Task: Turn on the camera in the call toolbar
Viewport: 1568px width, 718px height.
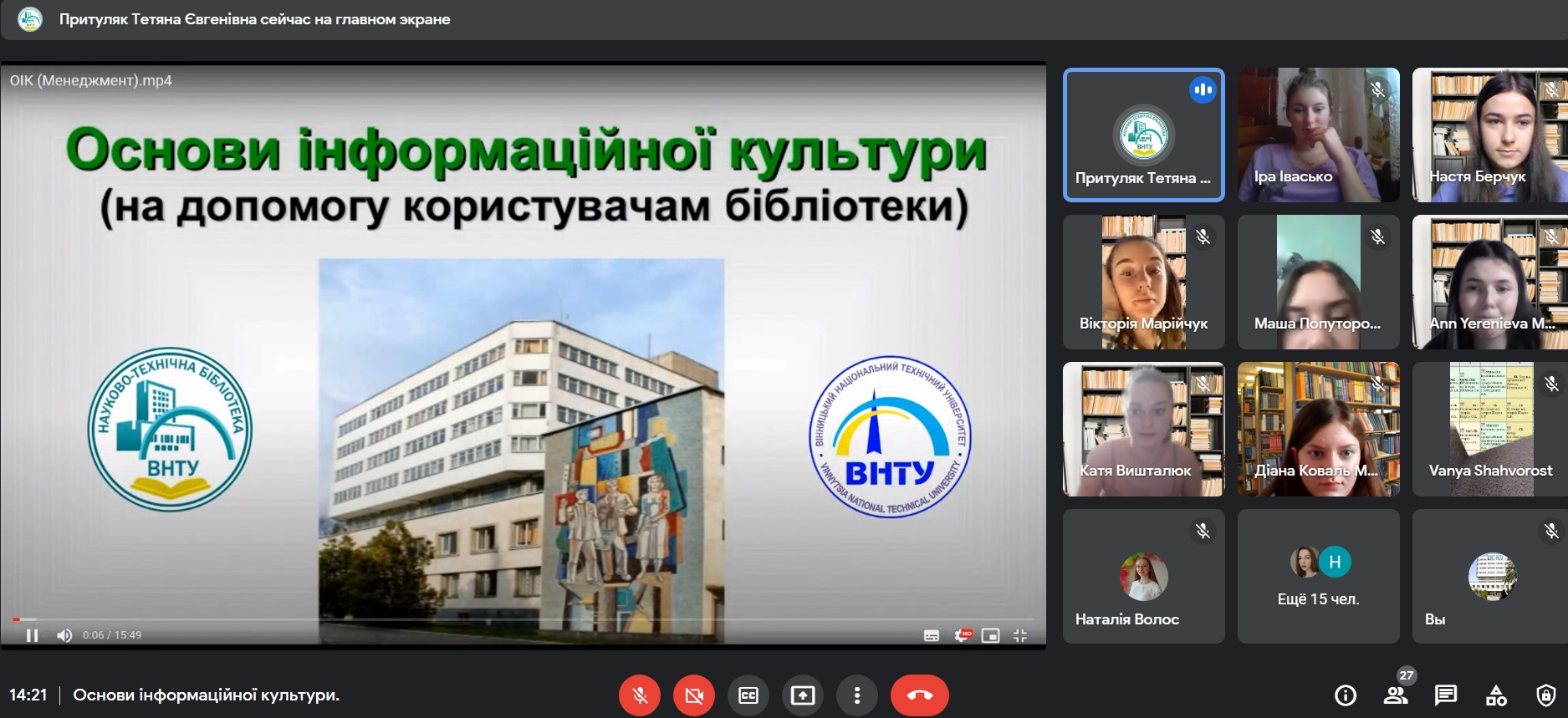Action: point(694,695)
